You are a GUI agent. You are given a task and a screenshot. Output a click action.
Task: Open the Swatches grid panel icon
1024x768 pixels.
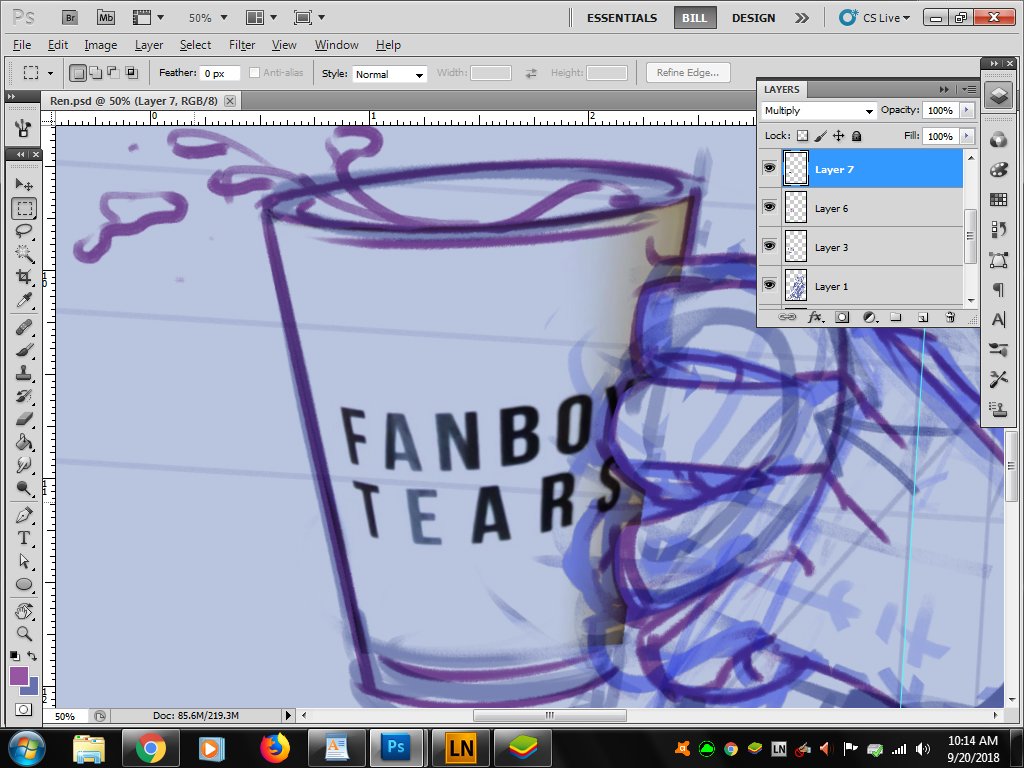pos(999,200)
